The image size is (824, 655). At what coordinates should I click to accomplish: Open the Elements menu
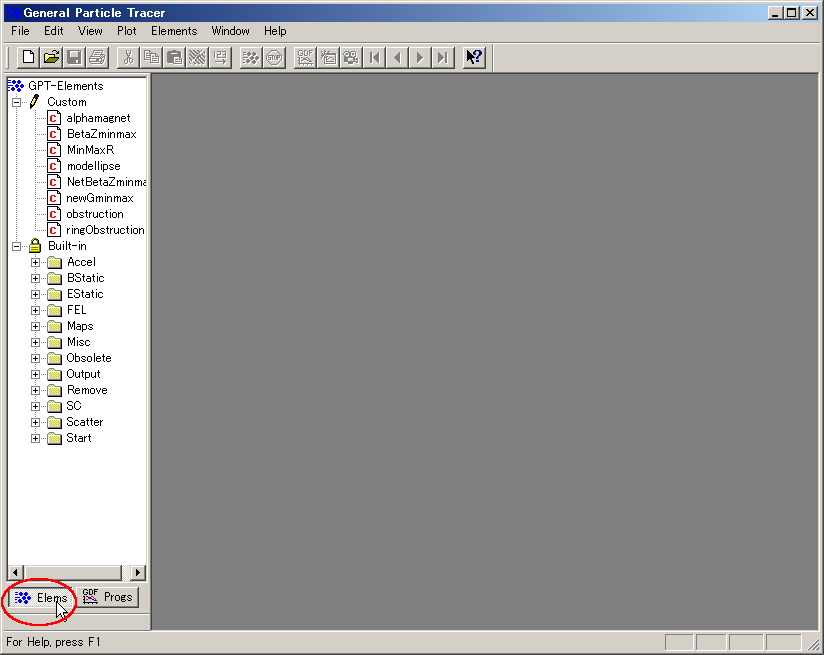(174, 31)
